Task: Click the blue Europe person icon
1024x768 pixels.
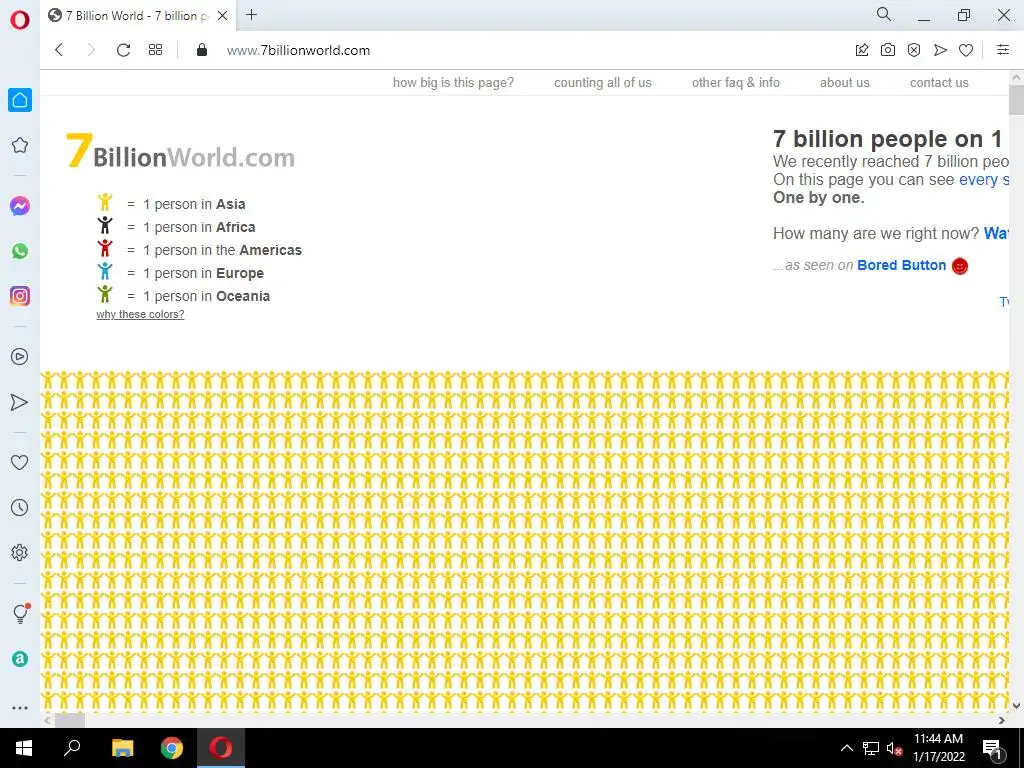Action: click(x=104, y=271)
